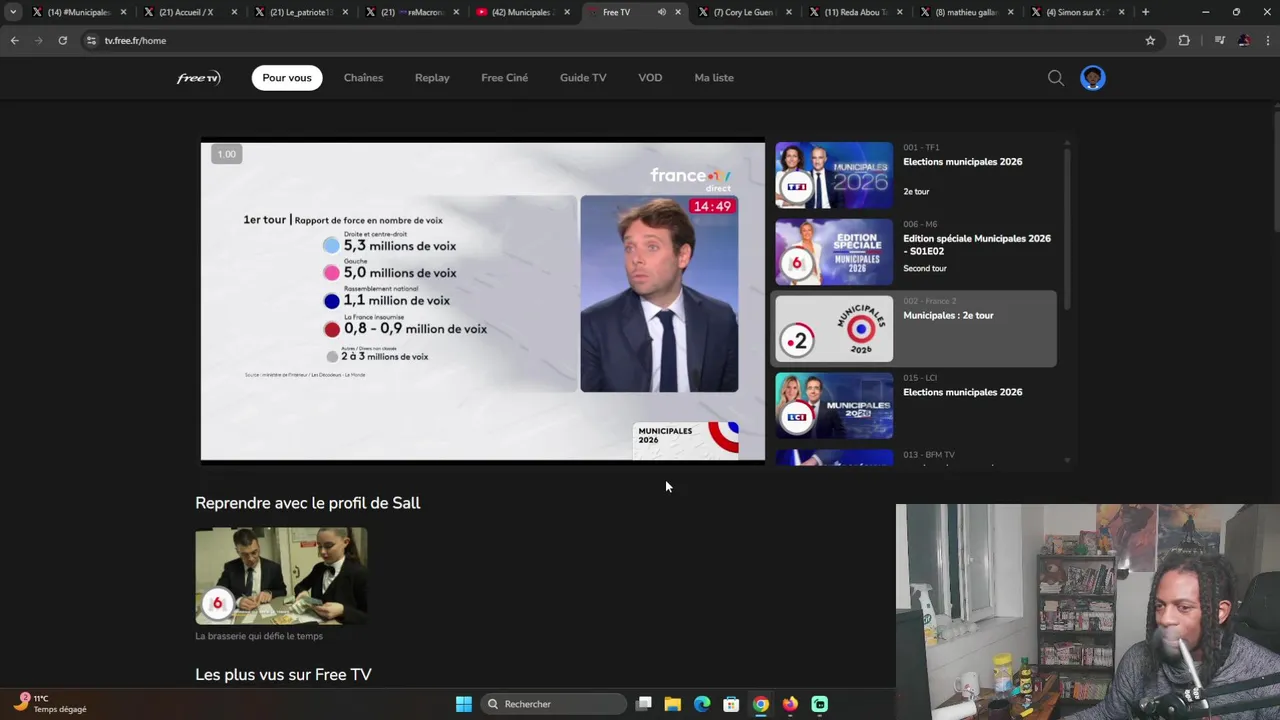Select France 2 Municipales thumbnail
This screenshot has width=1280, height=720.
834,329
